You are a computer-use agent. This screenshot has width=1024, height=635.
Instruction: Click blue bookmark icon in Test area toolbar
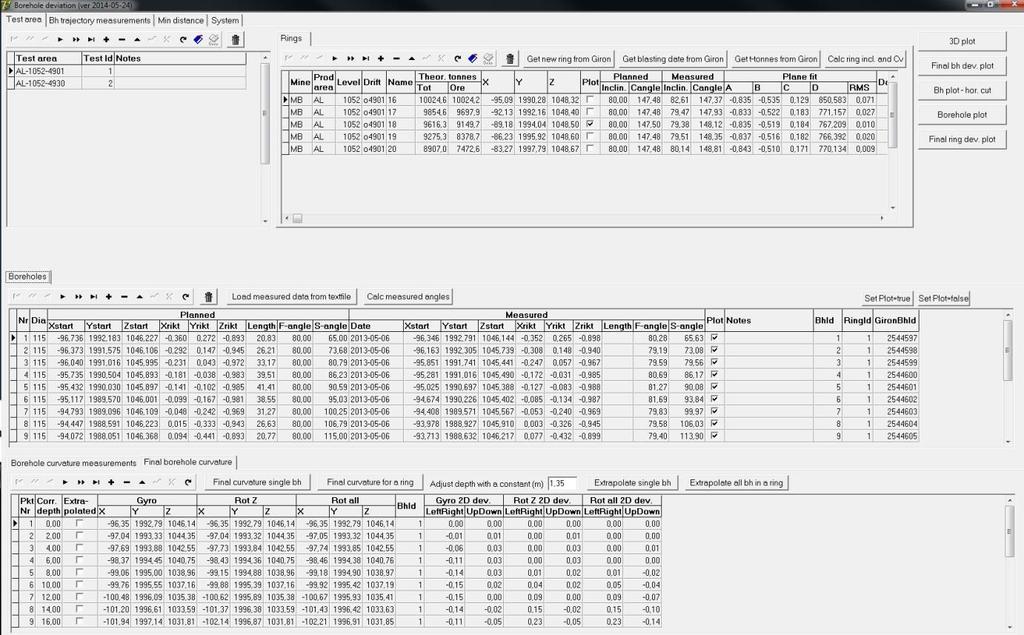pyautogui.click(x=198, y=40)
